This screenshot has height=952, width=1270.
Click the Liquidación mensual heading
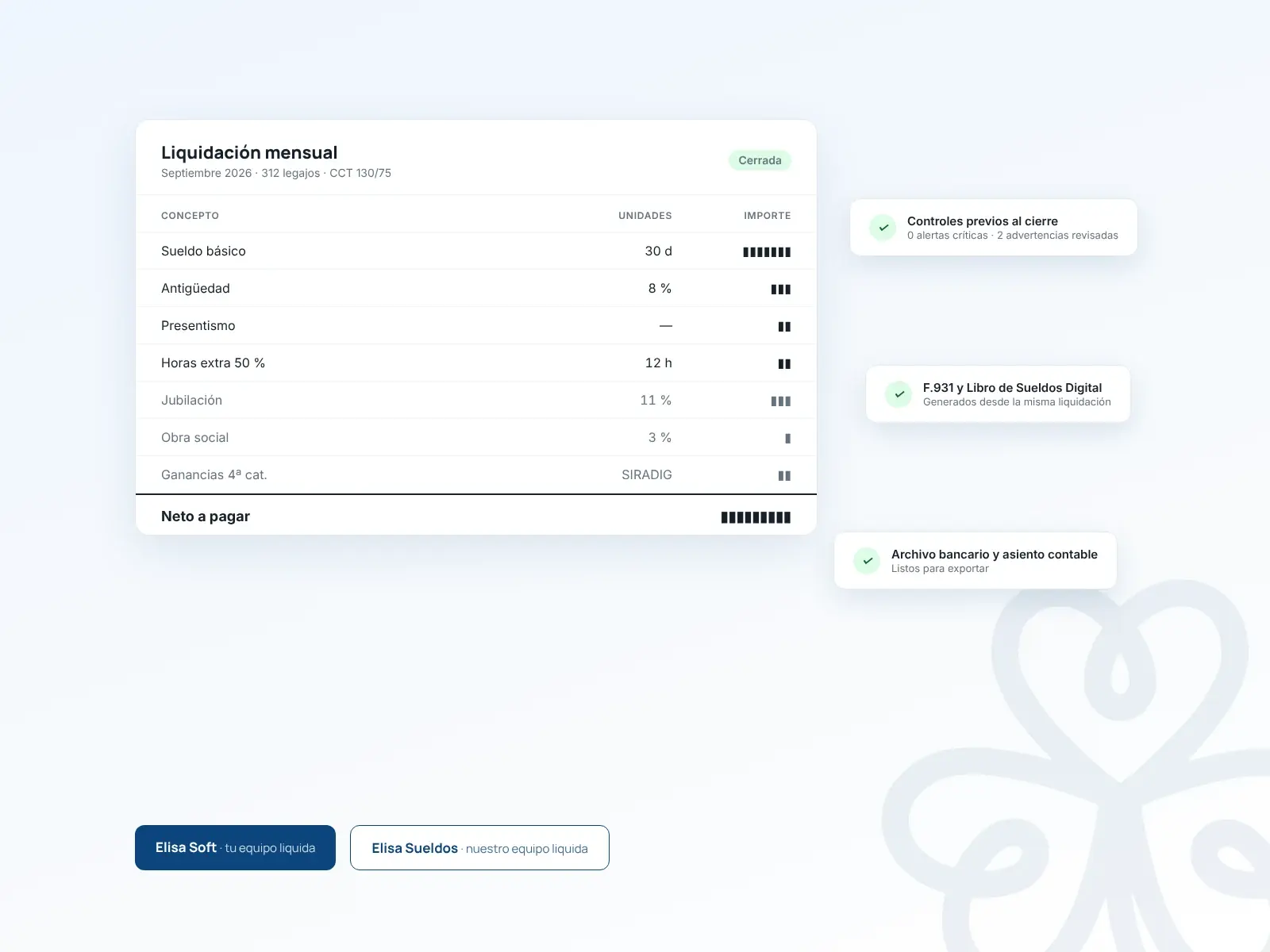pyautogui.click(x=249, y=152)
